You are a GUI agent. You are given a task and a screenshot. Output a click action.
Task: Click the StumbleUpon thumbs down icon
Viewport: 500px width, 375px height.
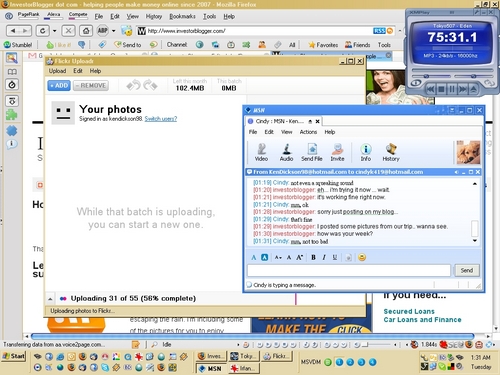point(81,45)
